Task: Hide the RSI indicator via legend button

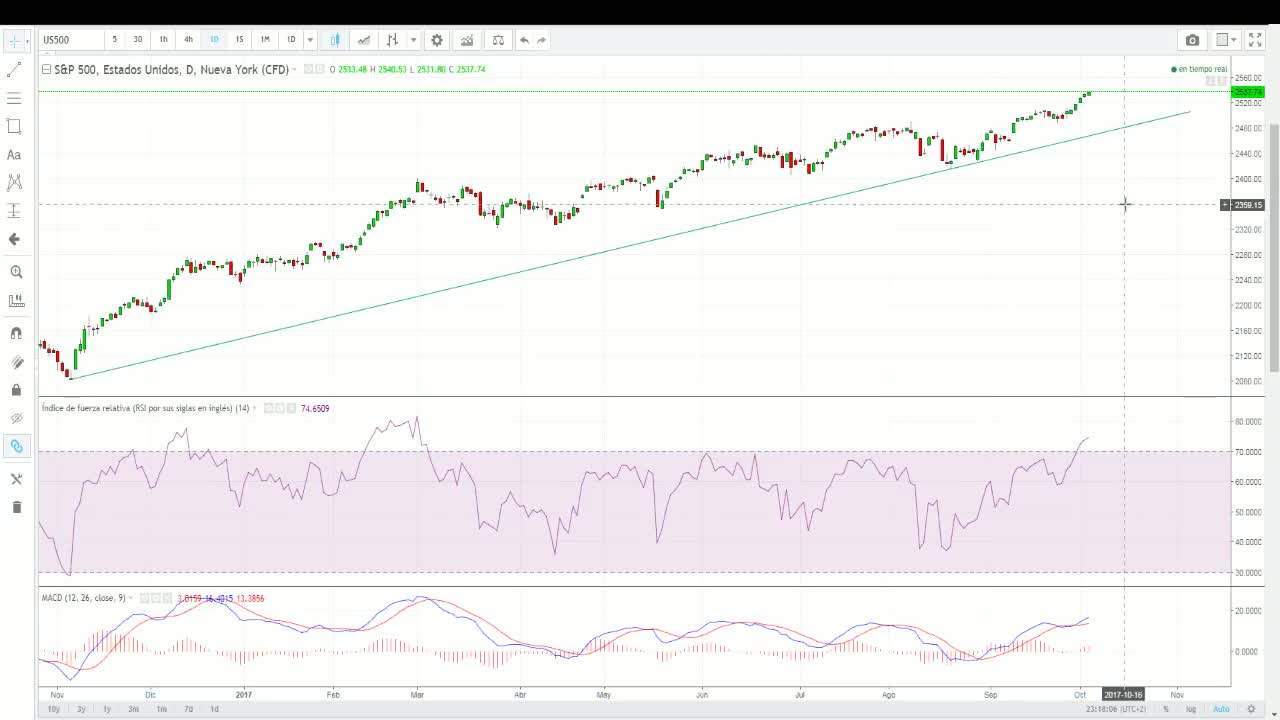Action: [269, 408]
